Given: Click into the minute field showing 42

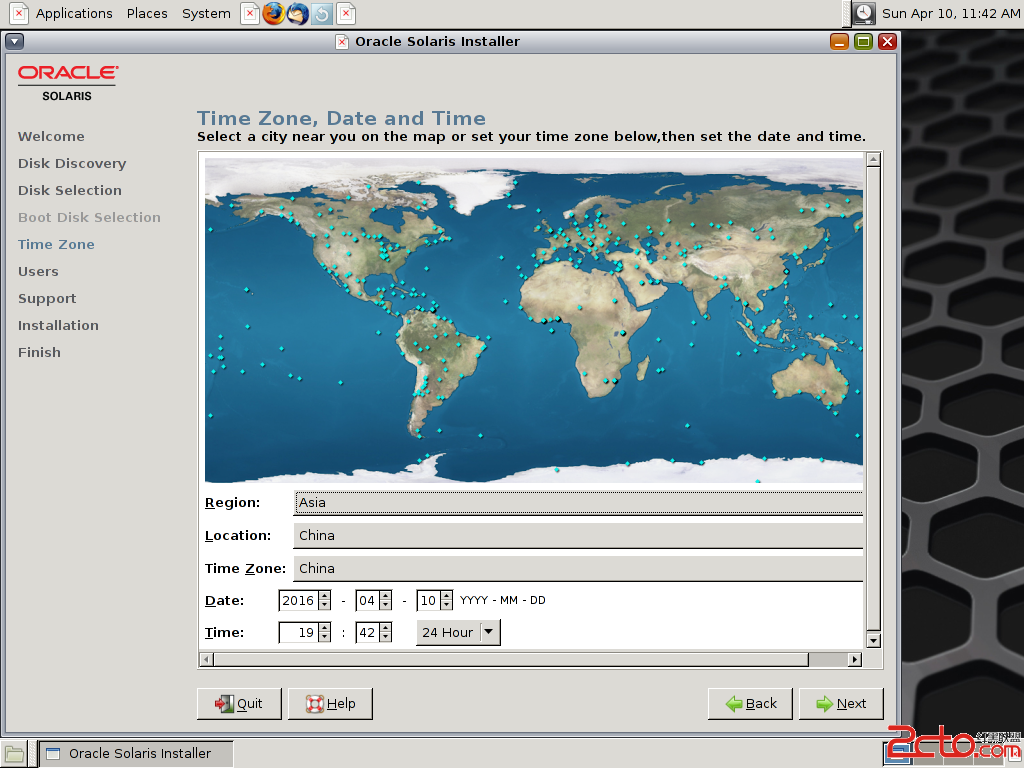Looking at the screenshot, I should tap(367, 632).
